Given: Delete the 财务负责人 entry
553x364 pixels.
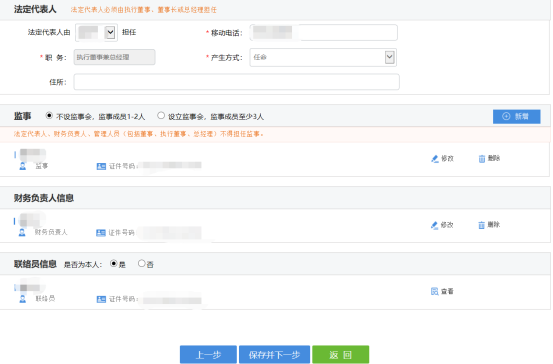Looking at the screenshot, I should 489,225.
